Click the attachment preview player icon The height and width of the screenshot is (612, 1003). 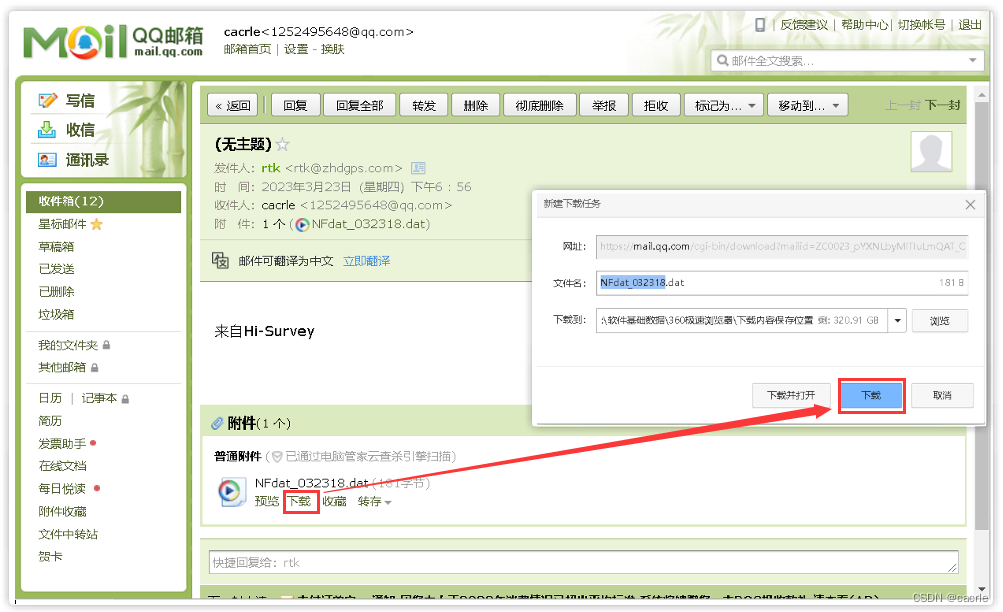pos(231,491)
